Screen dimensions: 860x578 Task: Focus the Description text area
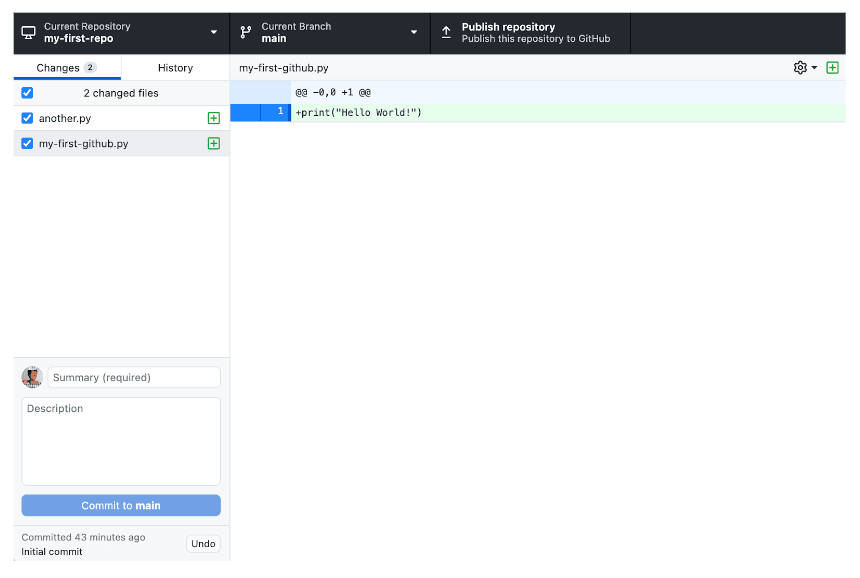tap(121, 441)
